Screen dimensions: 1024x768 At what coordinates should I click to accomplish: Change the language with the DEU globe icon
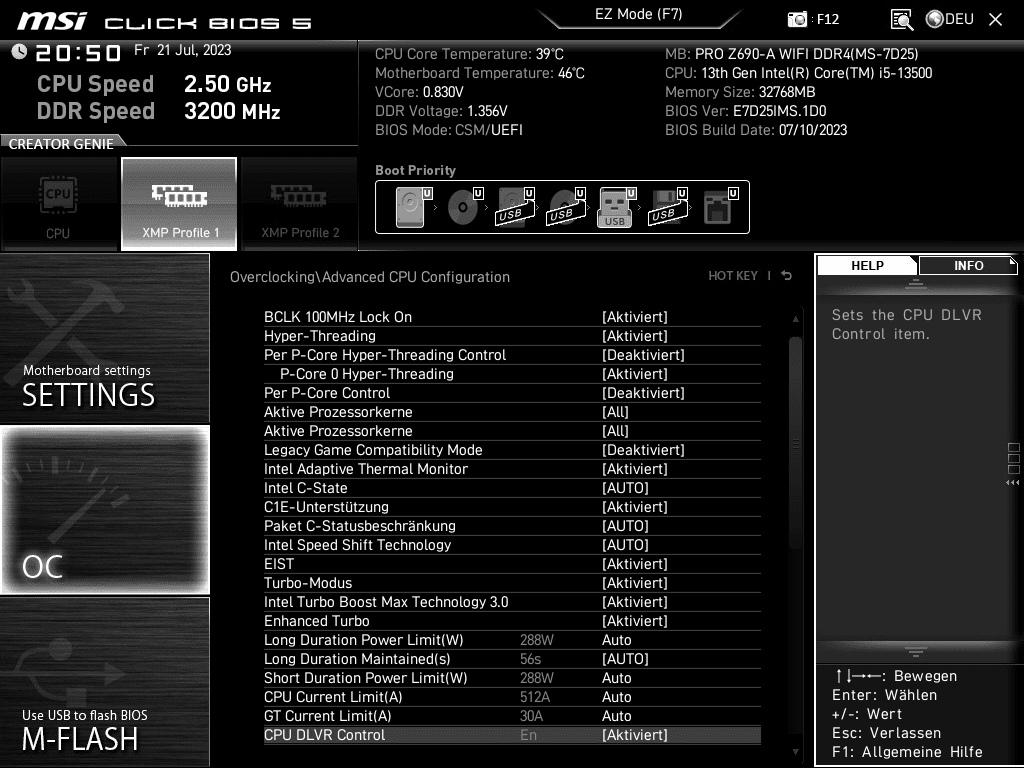pyautogui.click(x=950, y=19)
